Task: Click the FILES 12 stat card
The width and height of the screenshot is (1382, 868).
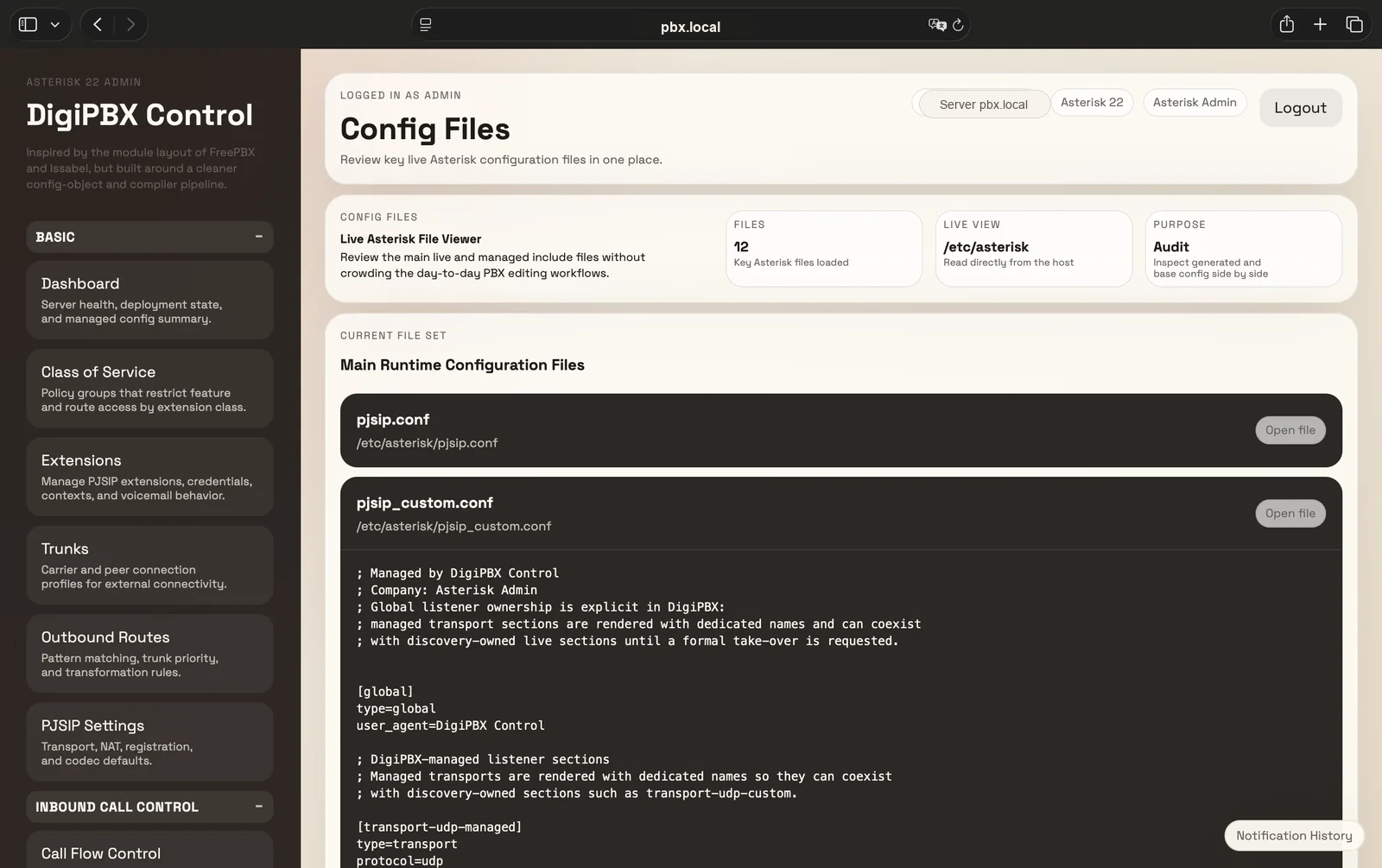Action: [824, 249]
